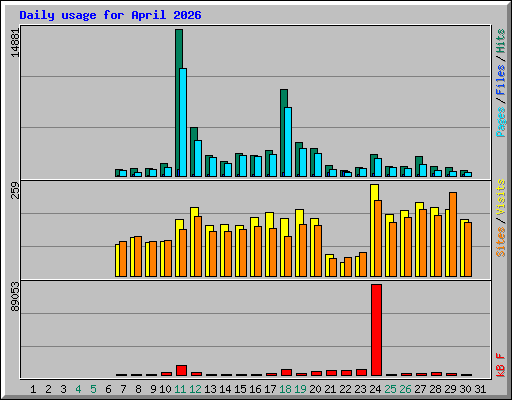Click day label 14 on the x-axis
This screenshot has width=512, height=400.
coord(225,389)
